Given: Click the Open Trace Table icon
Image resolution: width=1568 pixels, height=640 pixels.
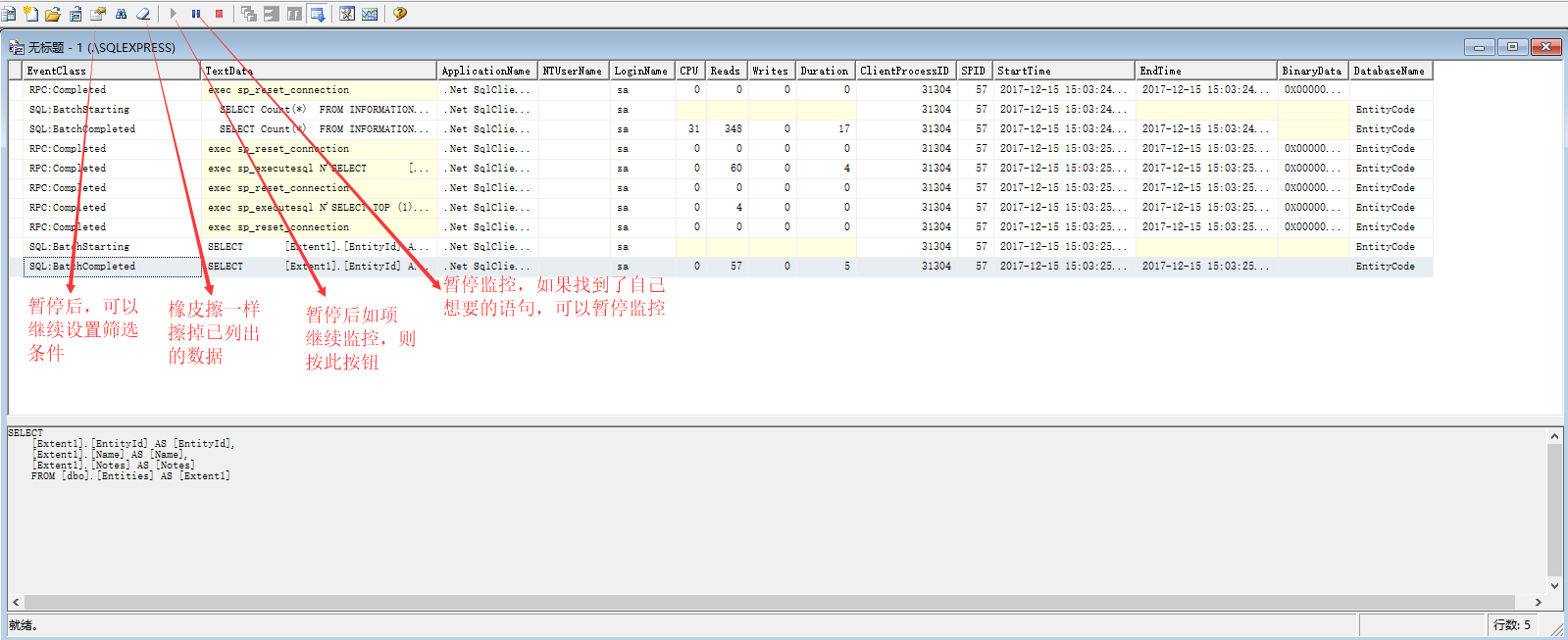Looking at the screenshot, I should [x=76, y=14].
